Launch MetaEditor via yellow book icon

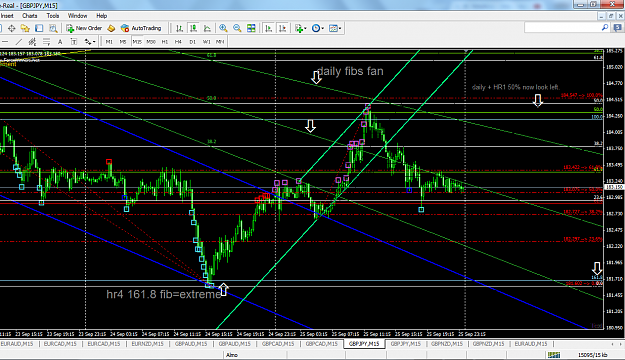112,28
